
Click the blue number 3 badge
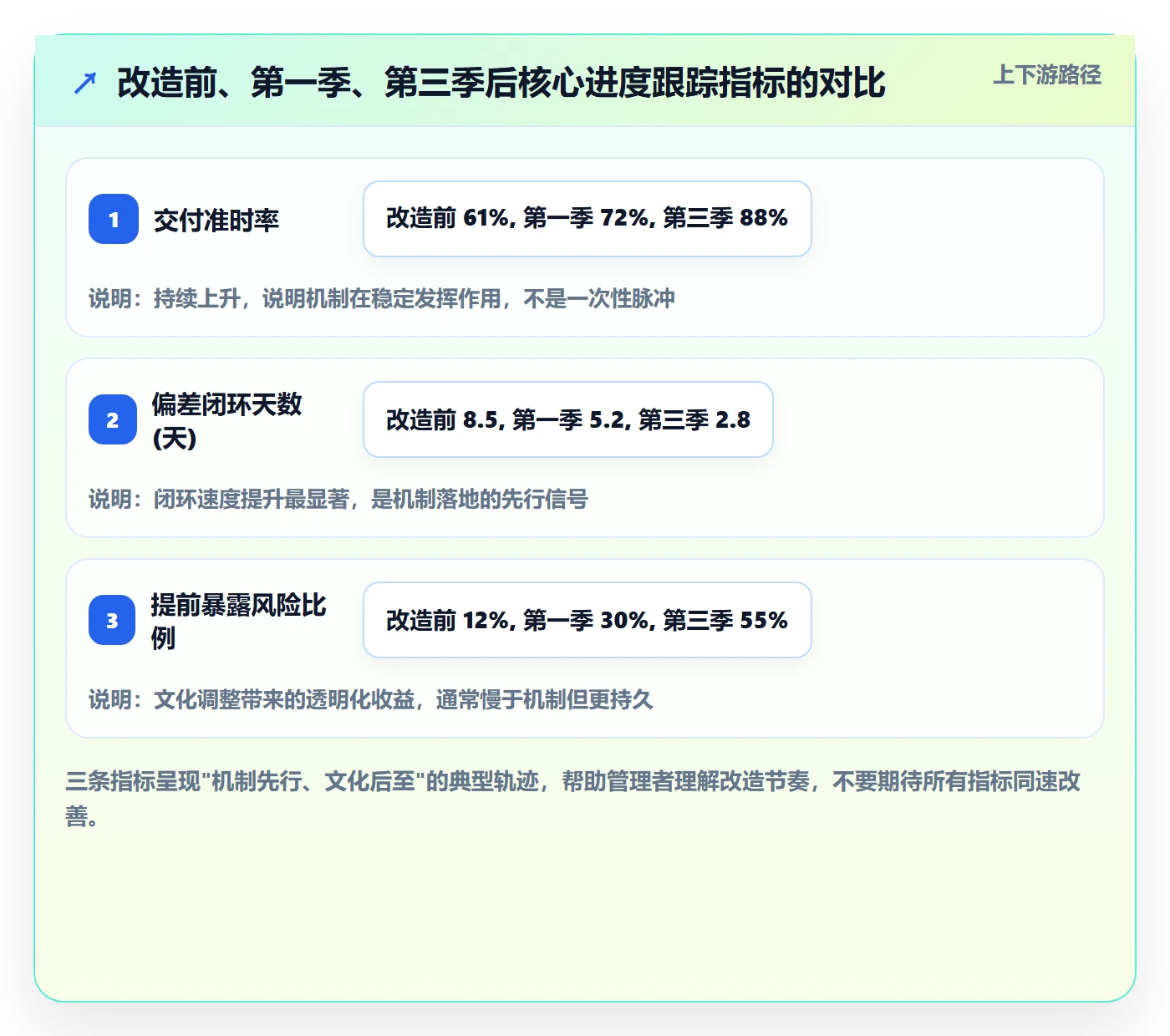(112, 620)
